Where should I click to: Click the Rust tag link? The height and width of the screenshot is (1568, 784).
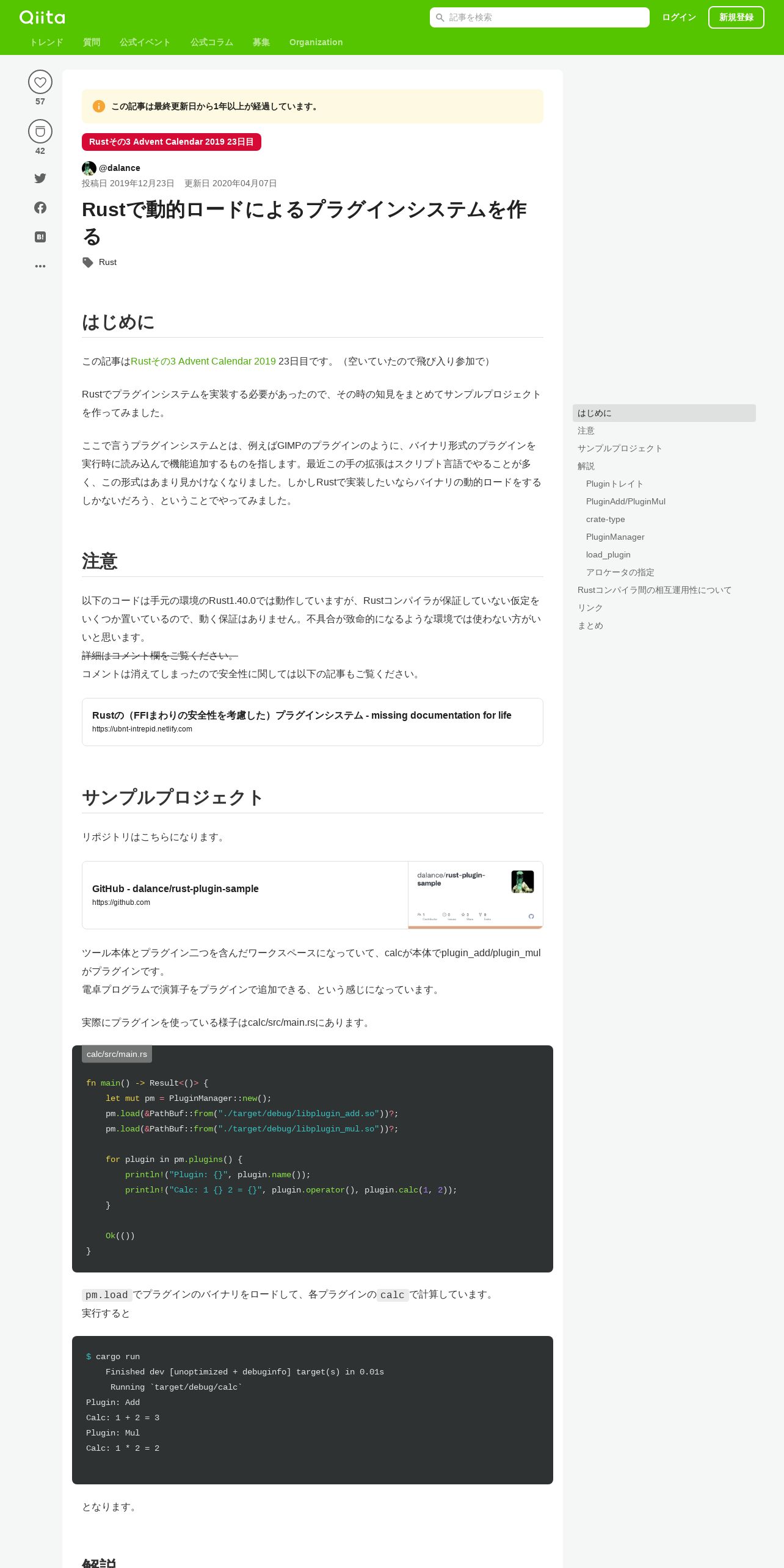click(107, 263)
